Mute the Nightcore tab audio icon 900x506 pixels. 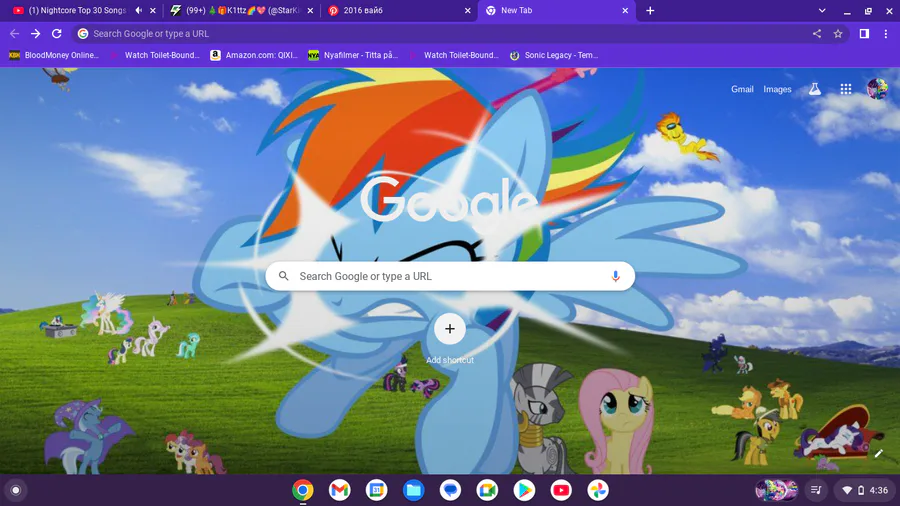point(138,10)
